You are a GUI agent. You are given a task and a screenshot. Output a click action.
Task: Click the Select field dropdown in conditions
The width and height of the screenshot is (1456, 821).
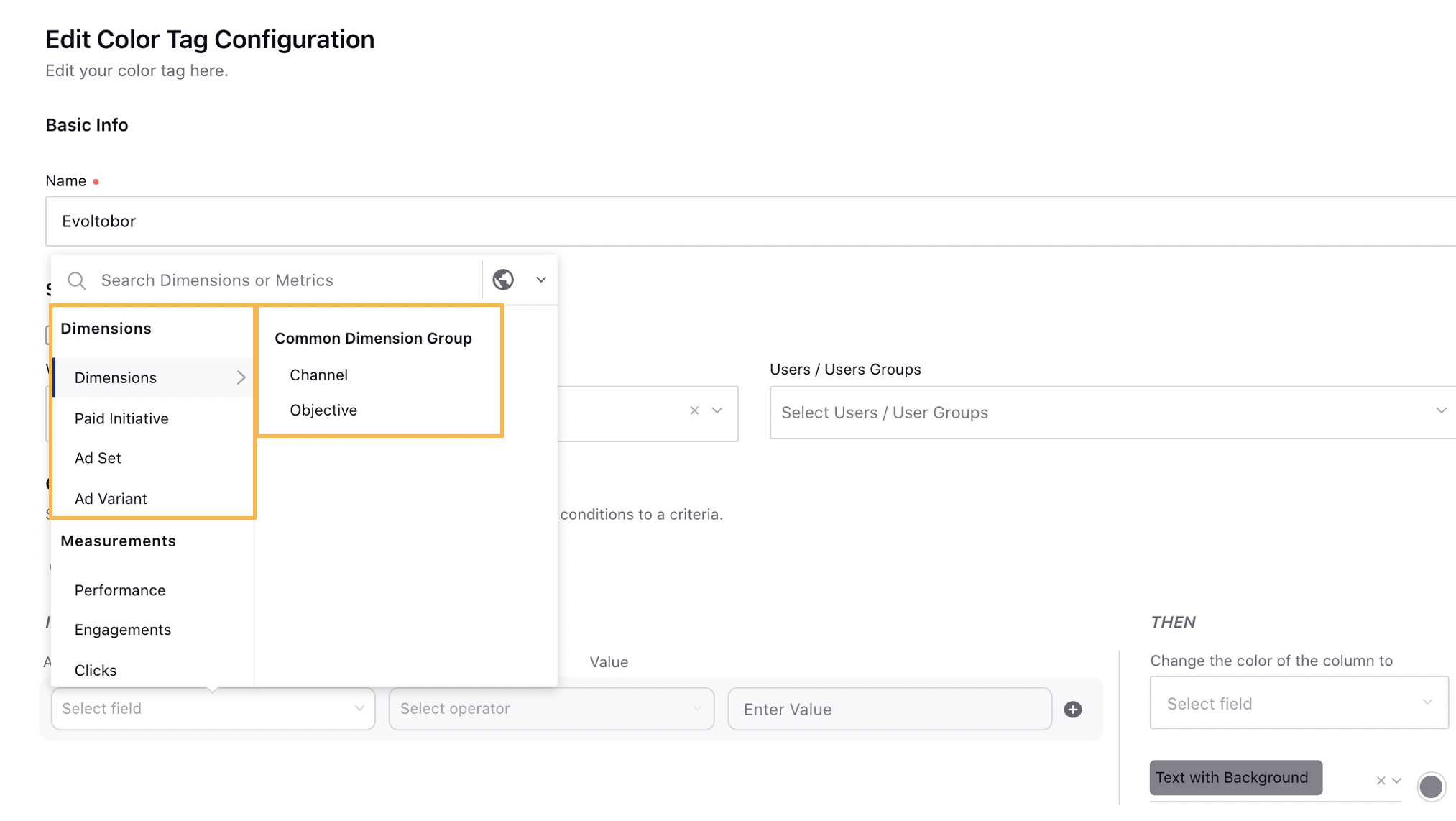211,709
